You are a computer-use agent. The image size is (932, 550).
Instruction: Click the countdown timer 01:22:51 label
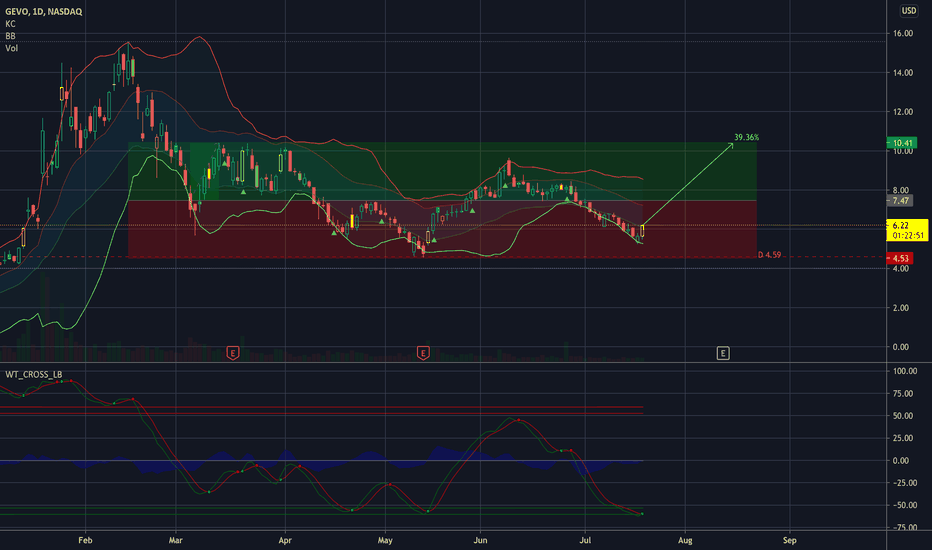coord(908,235)
